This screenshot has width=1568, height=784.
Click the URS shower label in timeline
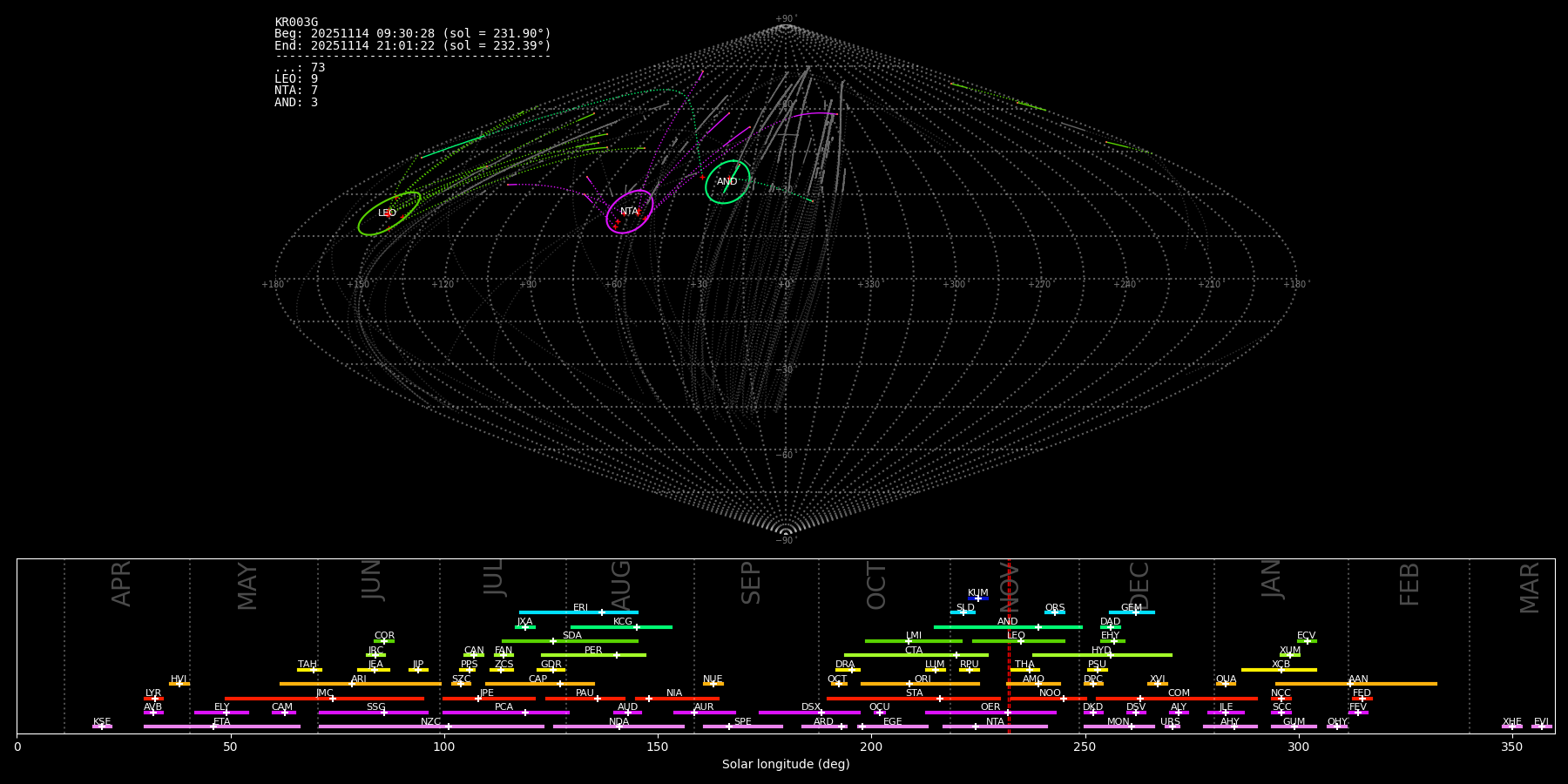point(1170,722)
